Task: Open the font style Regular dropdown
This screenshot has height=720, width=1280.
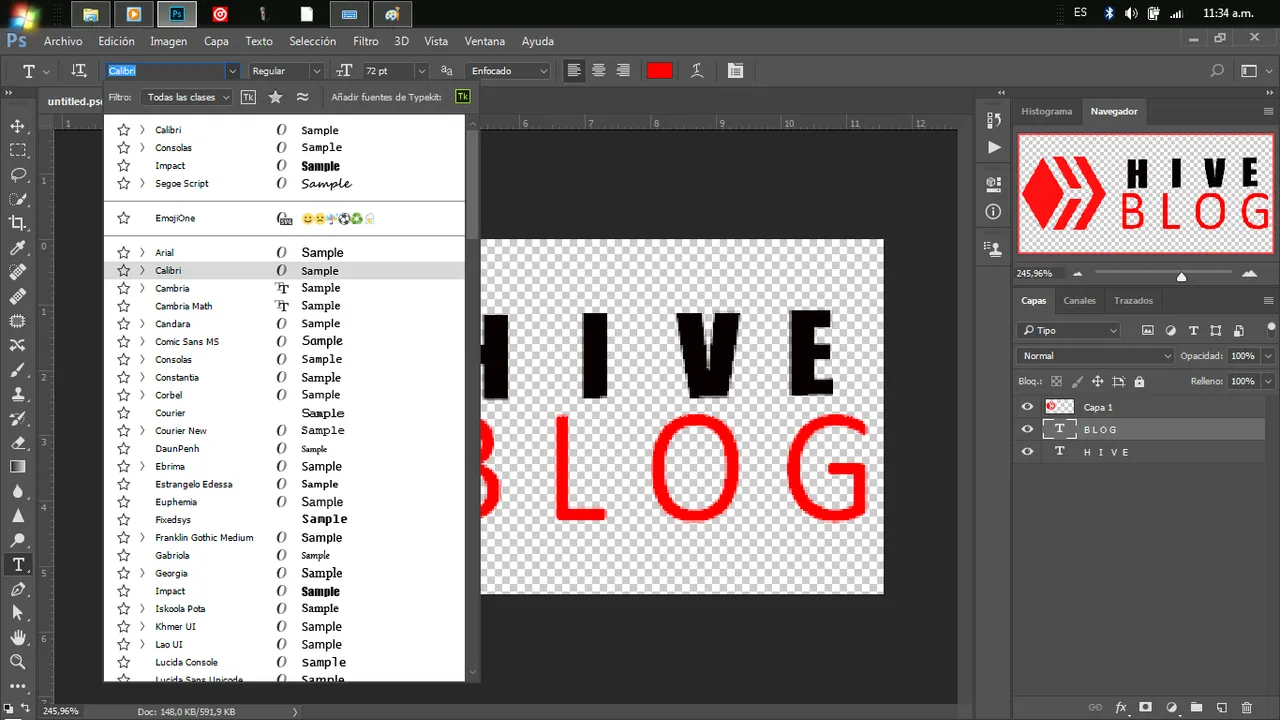Action: [x=285, y=71]
